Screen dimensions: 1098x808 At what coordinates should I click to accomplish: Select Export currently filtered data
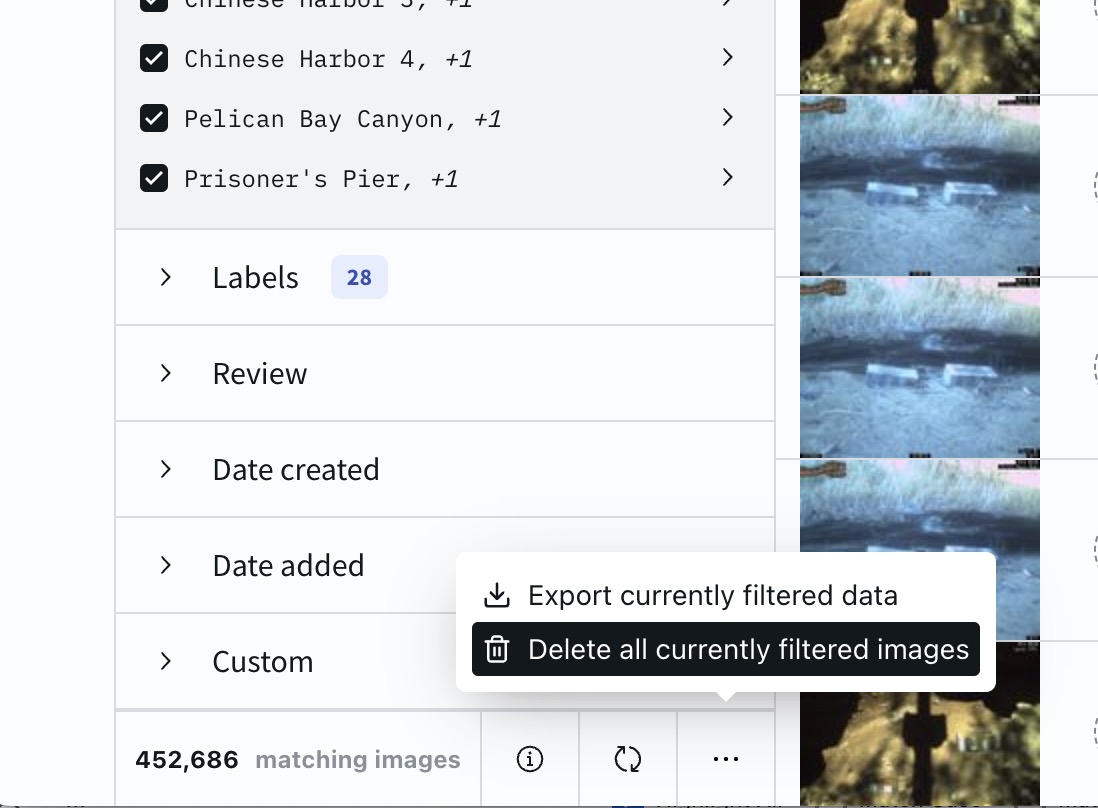click(712, 596)
